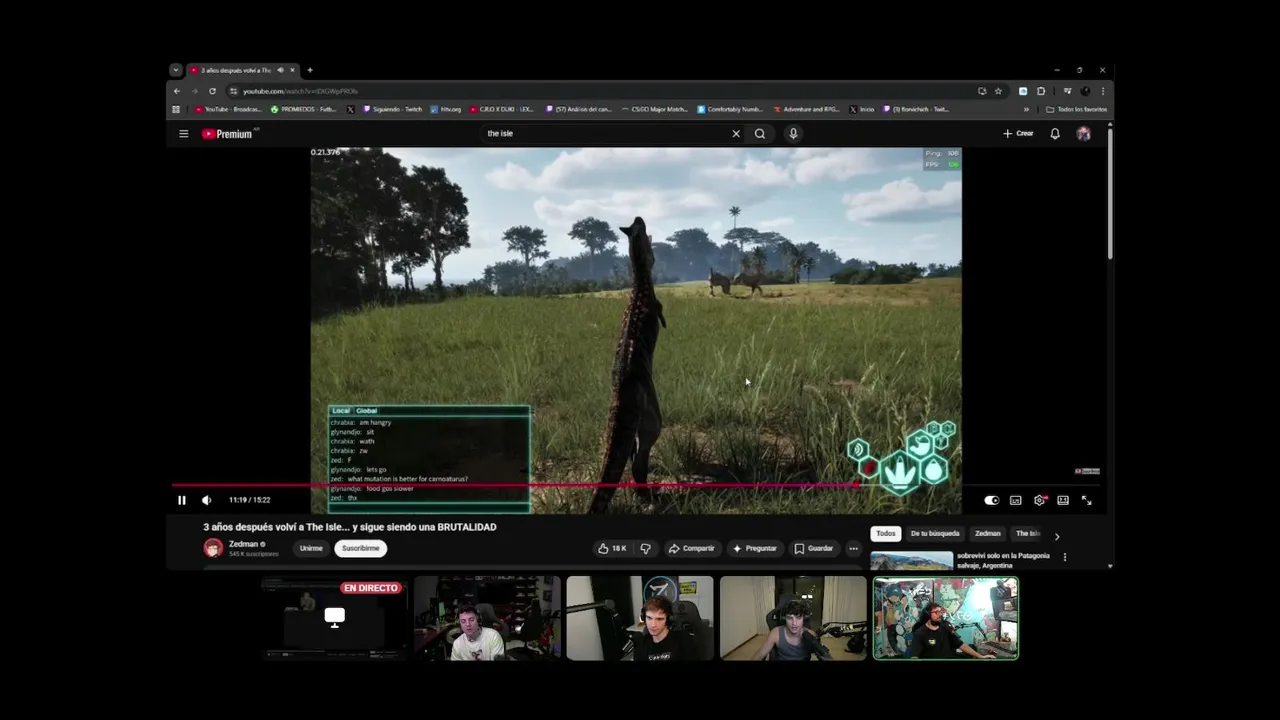The width and height of the screenshot is (1280, 720).
Task: Open the 'Adventure and RPG...' bookmark
Action: point(806,109)
